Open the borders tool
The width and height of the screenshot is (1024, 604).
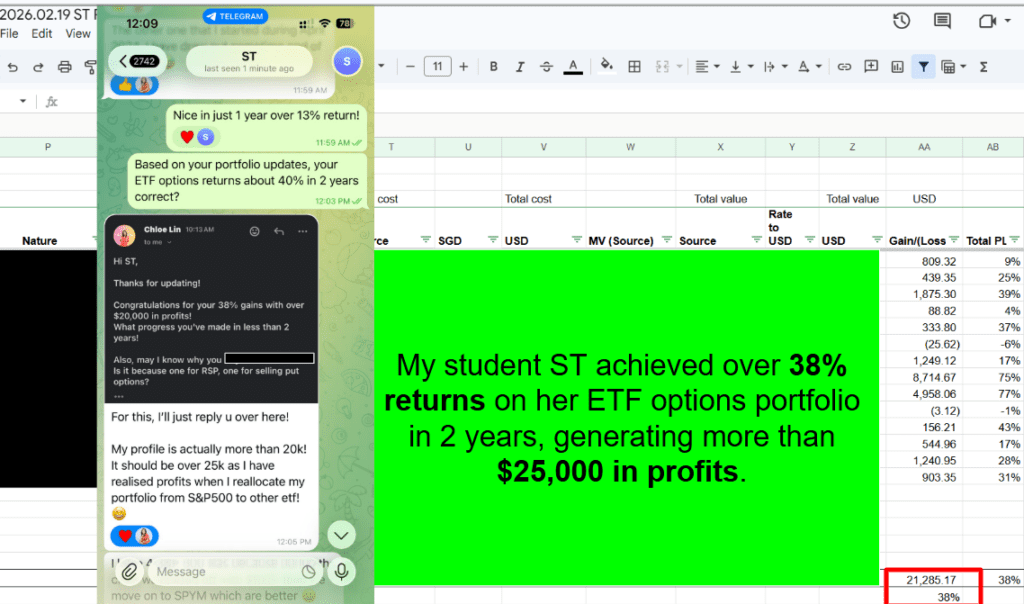point(634,67)
